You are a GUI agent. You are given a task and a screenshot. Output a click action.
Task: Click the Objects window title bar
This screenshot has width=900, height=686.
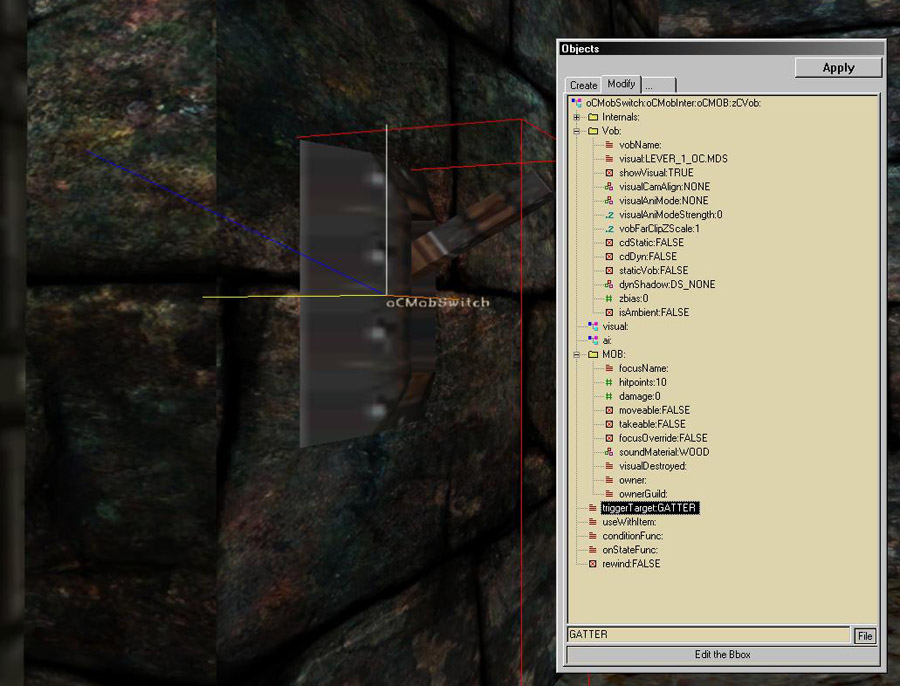pyautogui.click(x=721, y=49)
